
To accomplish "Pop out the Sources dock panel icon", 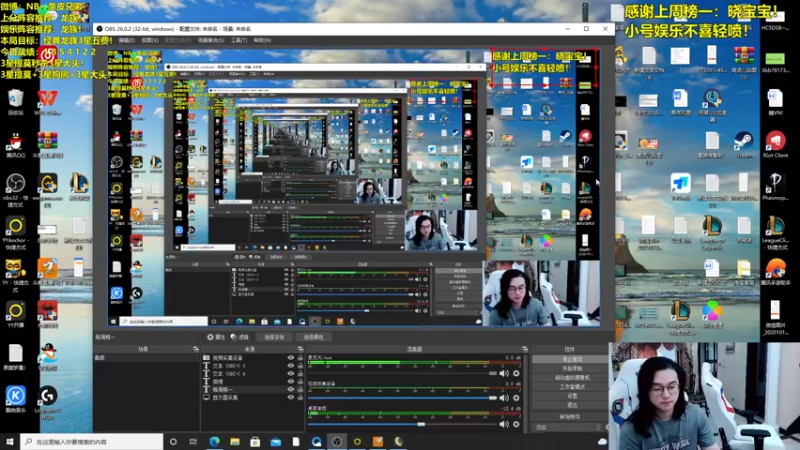I will 300,349.
